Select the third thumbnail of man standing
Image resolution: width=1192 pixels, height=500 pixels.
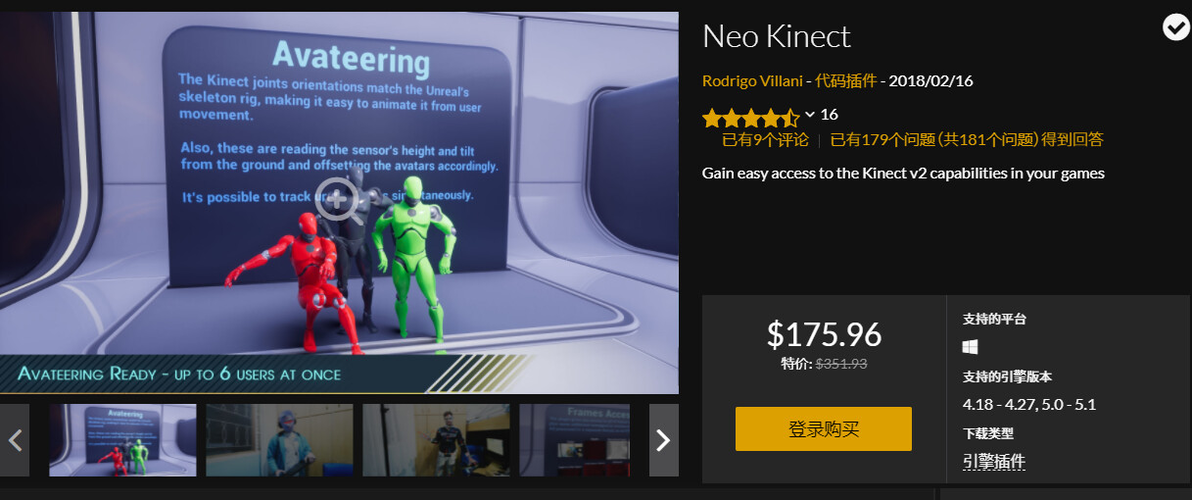tap(436, 440)
